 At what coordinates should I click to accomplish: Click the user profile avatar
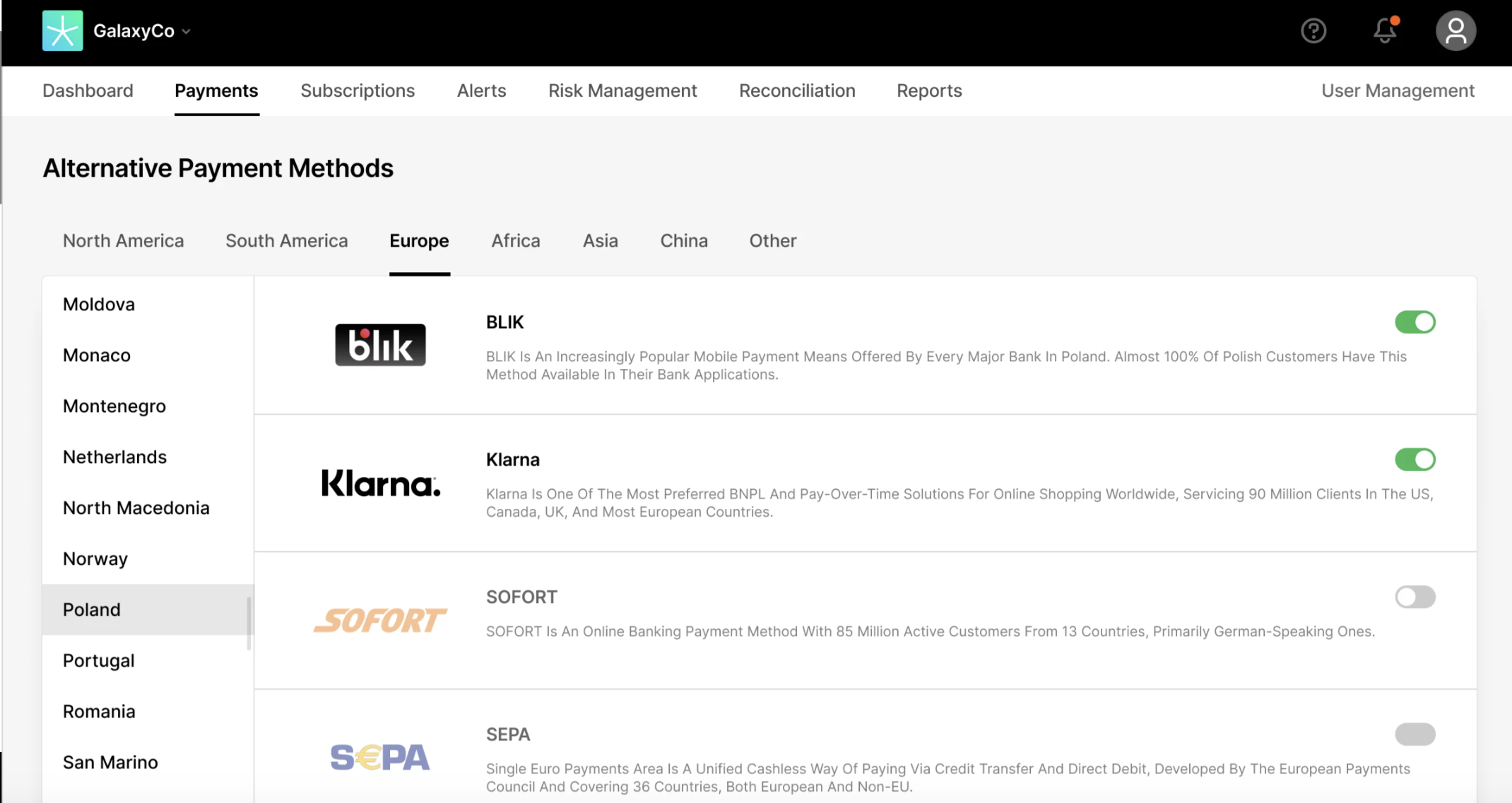(1455, 31)
